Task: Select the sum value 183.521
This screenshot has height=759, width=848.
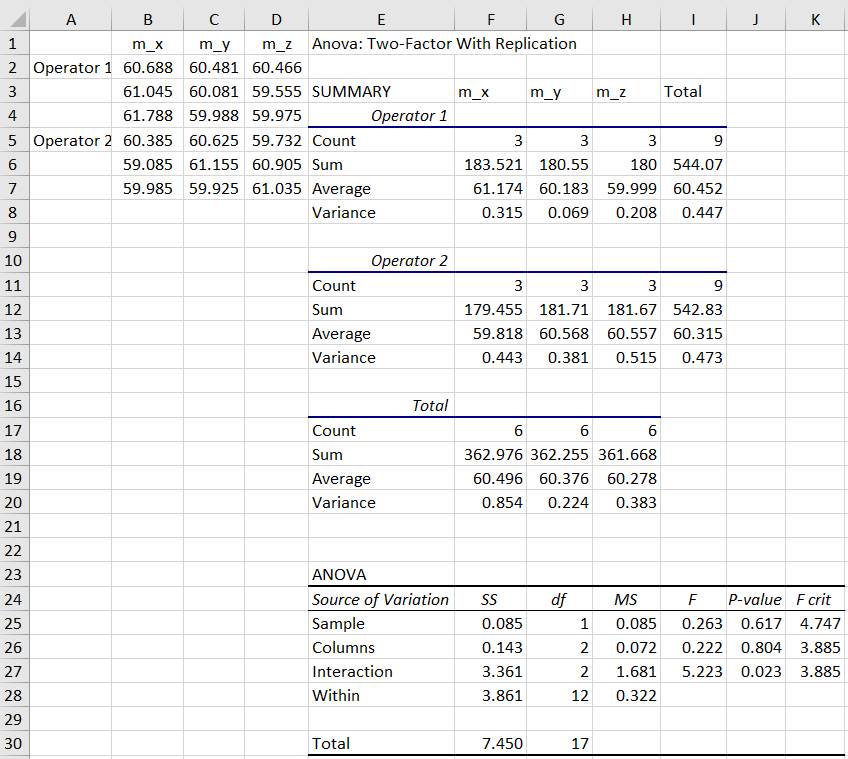Action: pos(493,164)
